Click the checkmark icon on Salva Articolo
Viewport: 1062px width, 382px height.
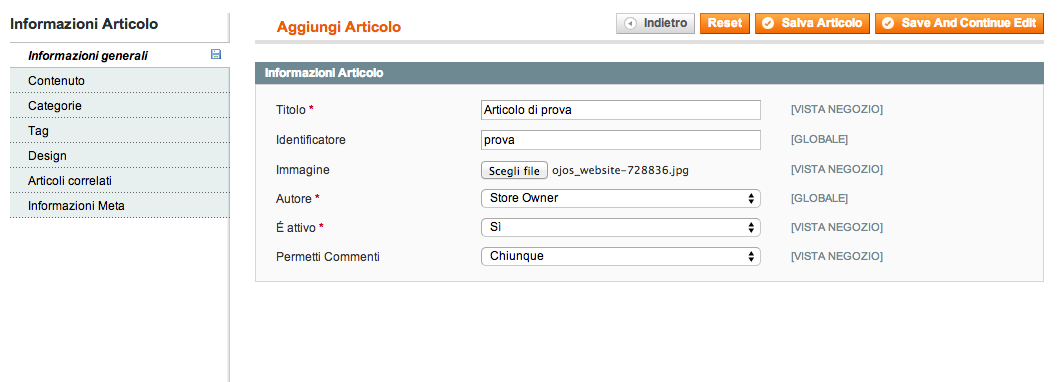click(x=768, y=24)
